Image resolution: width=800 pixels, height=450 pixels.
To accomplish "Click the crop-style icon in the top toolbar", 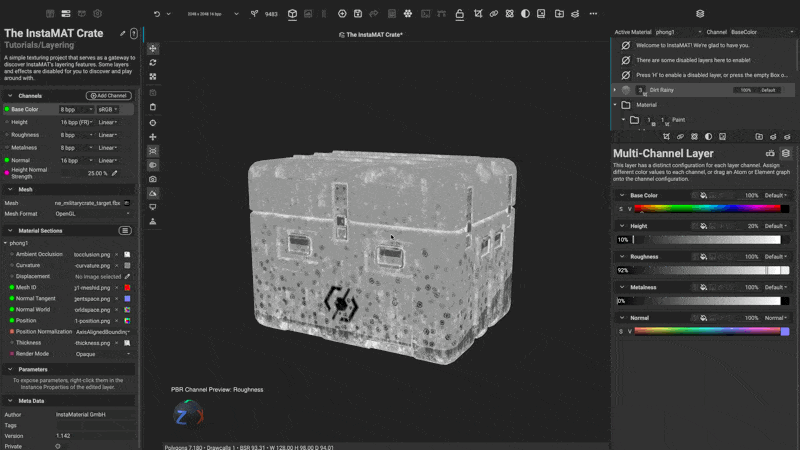I will coord(478,14).
